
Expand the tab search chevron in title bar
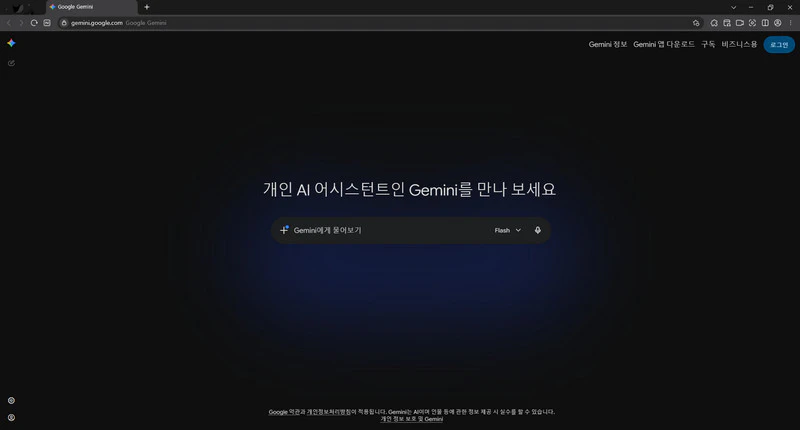733,8
